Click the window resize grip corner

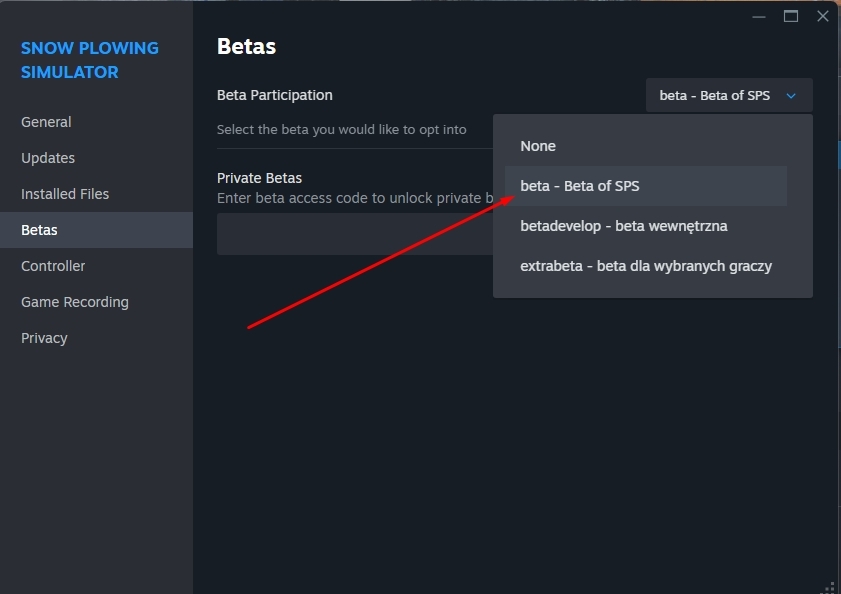pos(829,585)
